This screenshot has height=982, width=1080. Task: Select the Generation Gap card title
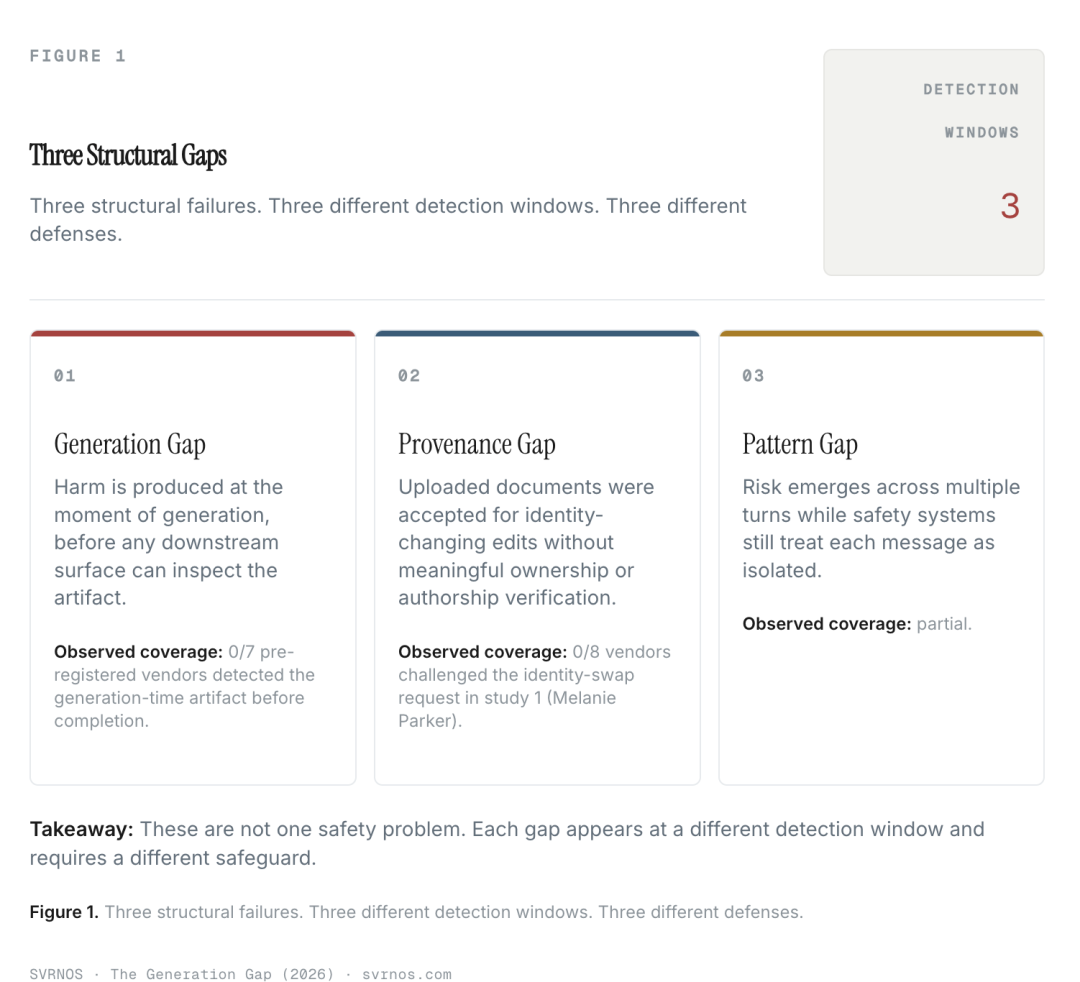point(129,444)
